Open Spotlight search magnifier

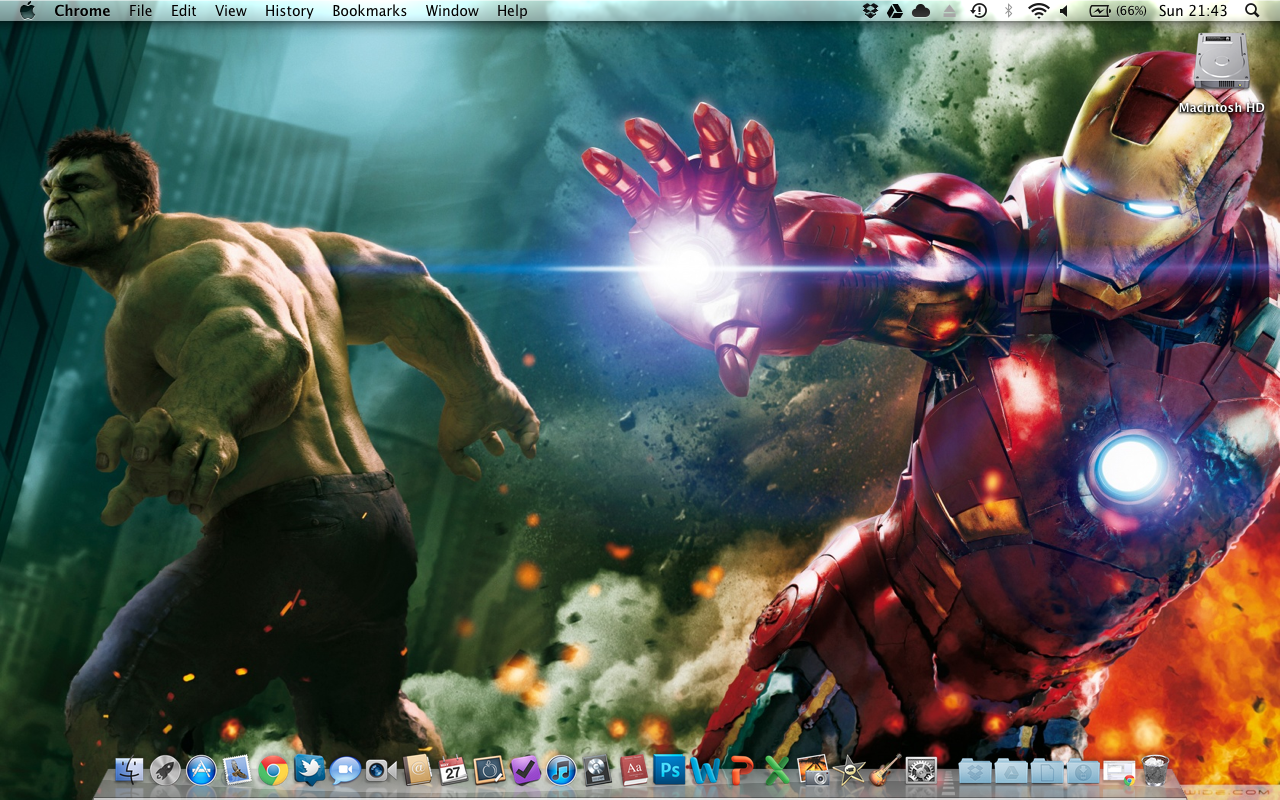pyautogui.click(x=1252, y=11)
